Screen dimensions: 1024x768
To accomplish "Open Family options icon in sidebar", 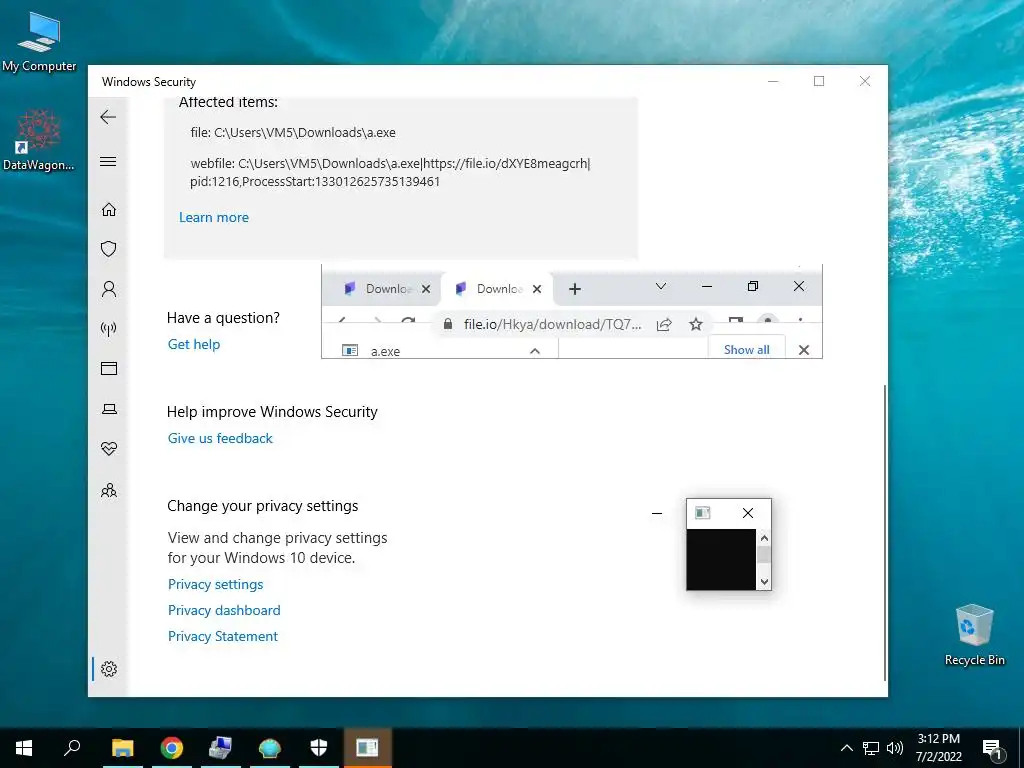I will (108, 490).
